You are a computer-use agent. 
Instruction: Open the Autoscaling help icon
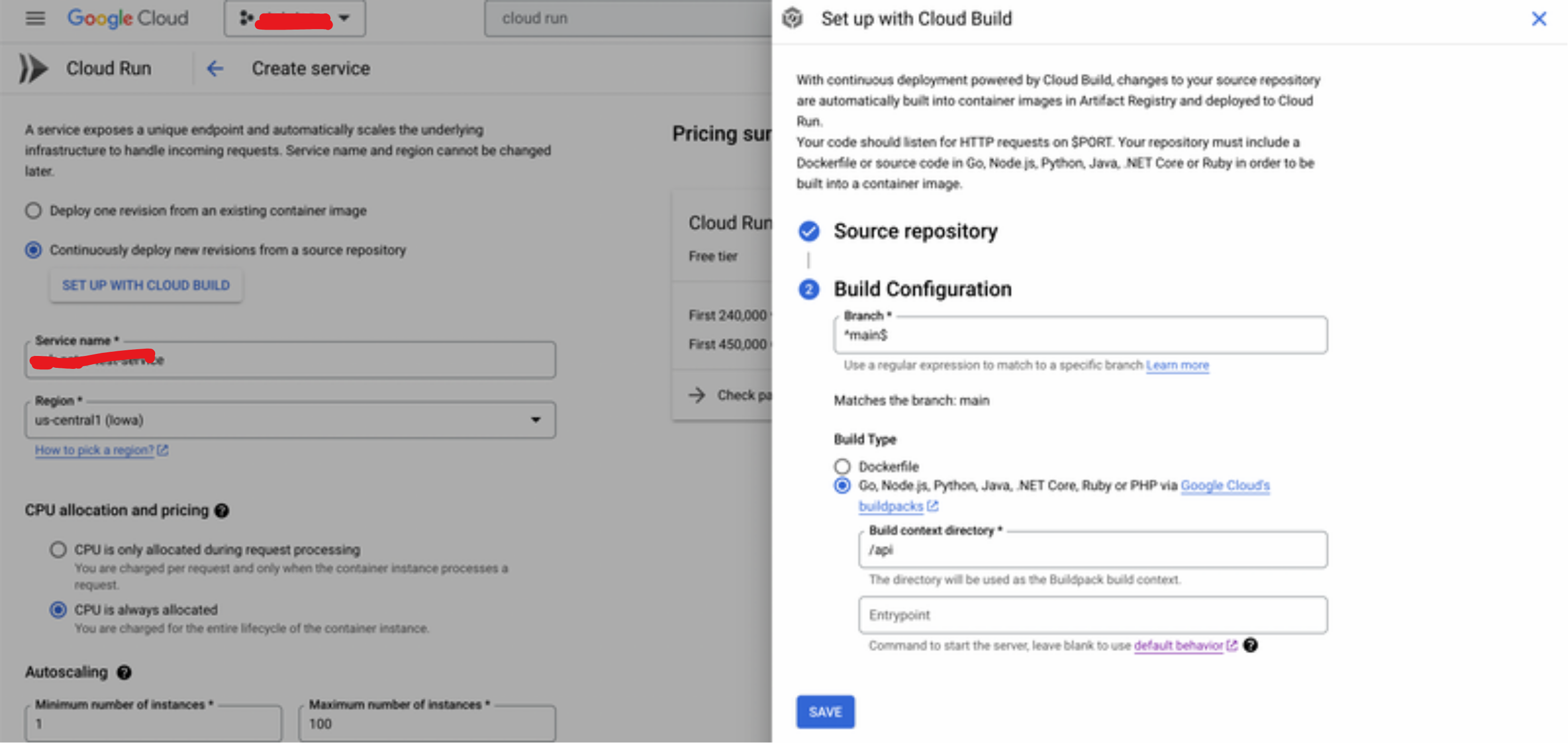point(124,672)
